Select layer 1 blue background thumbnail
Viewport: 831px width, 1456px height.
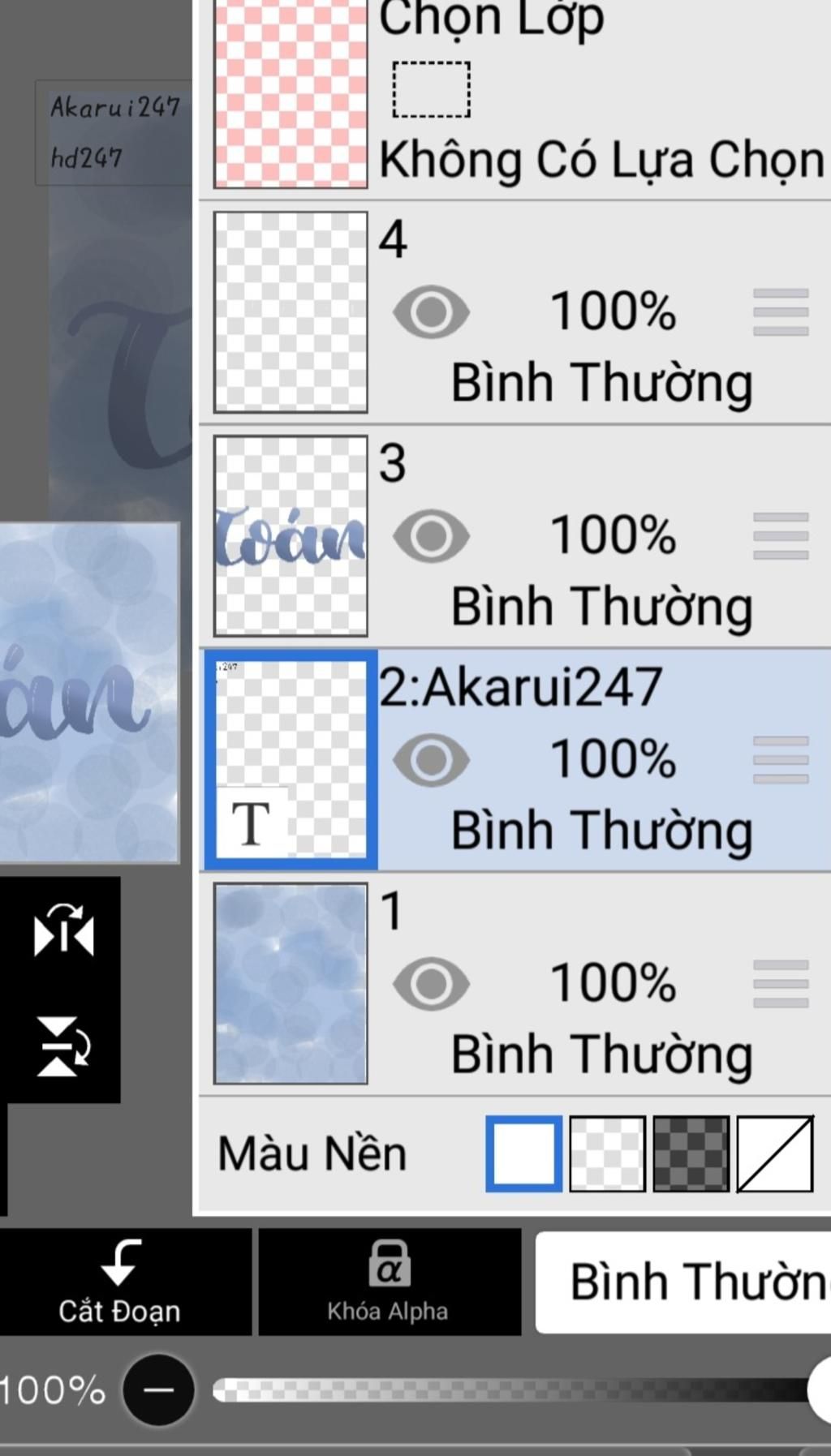pyautogui.click(x=291, y=984)
